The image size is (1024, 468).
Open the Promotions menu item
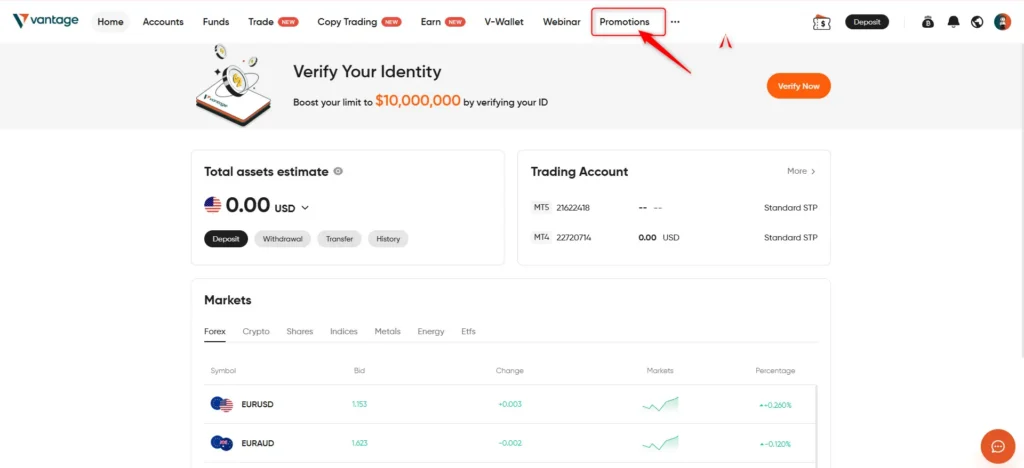(x=624, y=22)
